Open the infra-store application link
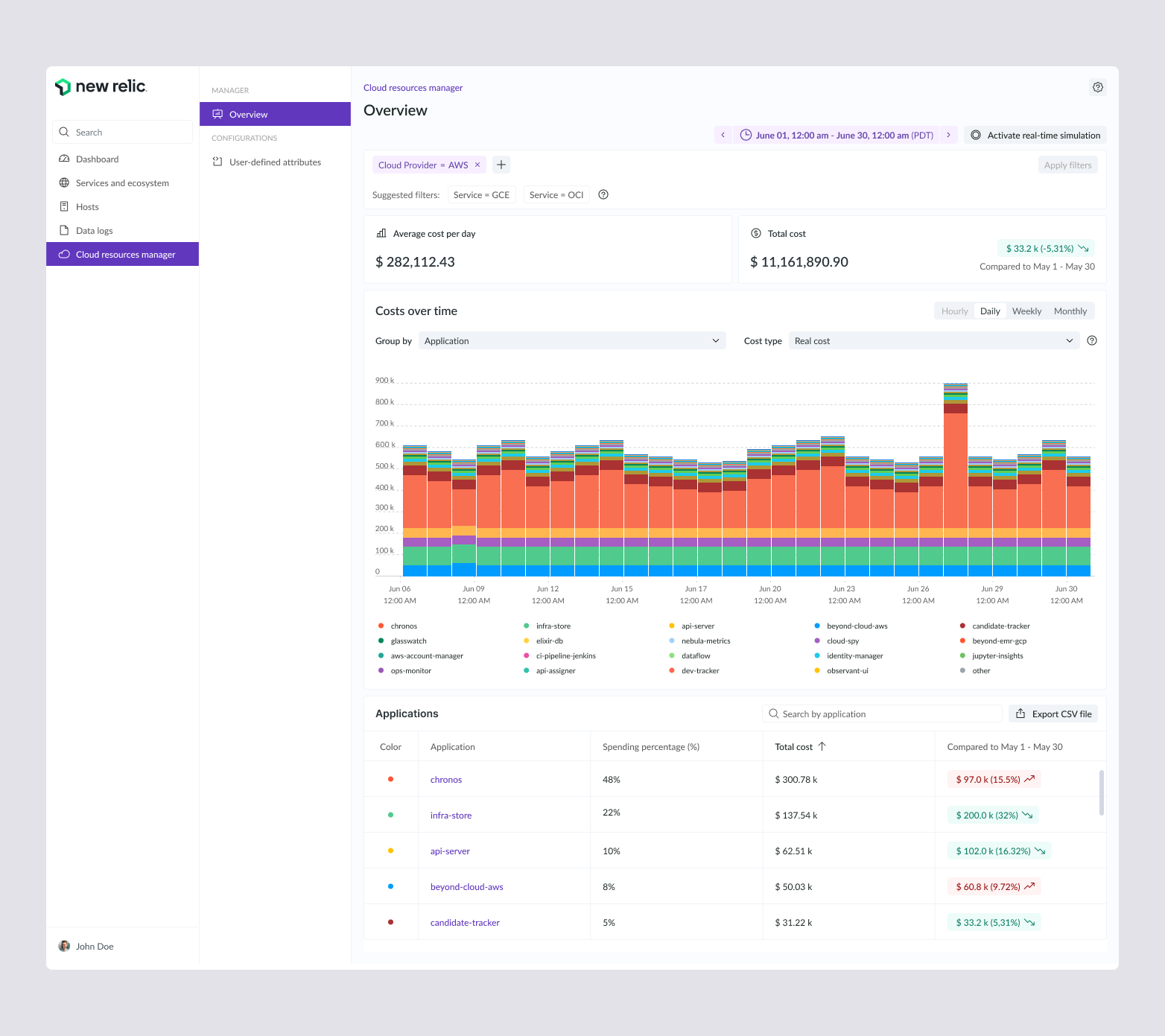This screenshot has width=1165, height=1036. click(451, 815)
